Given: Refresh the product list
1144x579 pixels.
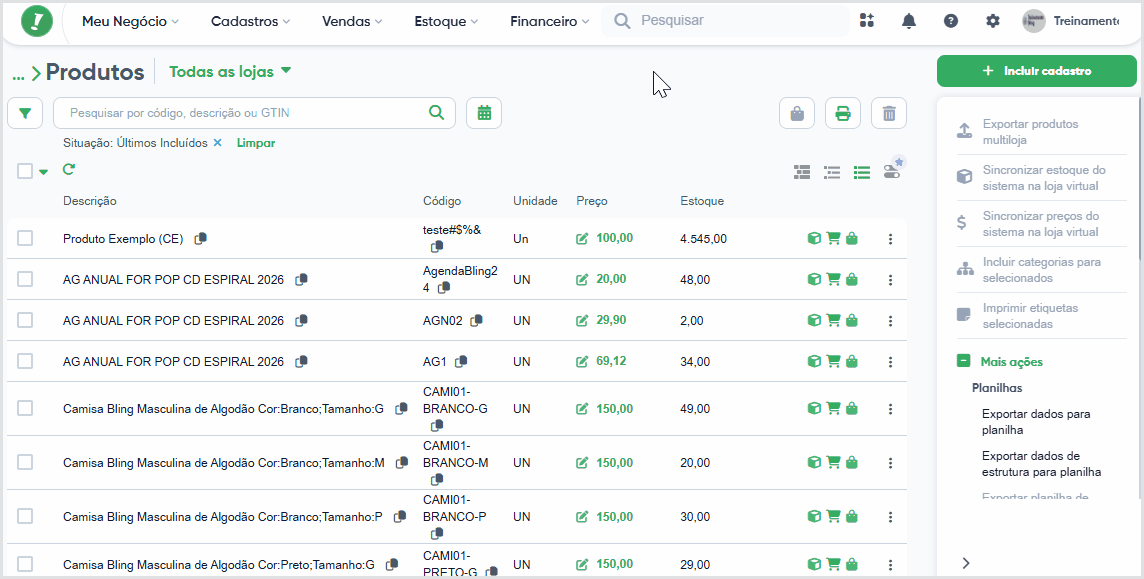Looking at the screenshot, I should (x=69, y=170).
